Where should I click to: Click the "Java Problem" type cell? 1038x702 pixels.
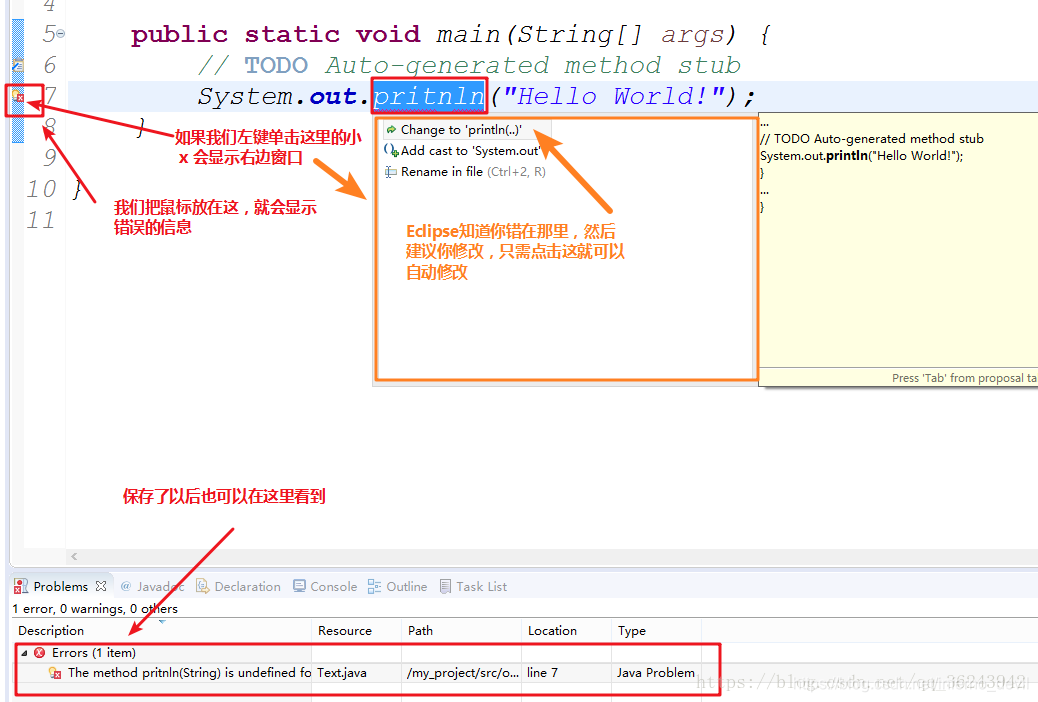(656, 673)
